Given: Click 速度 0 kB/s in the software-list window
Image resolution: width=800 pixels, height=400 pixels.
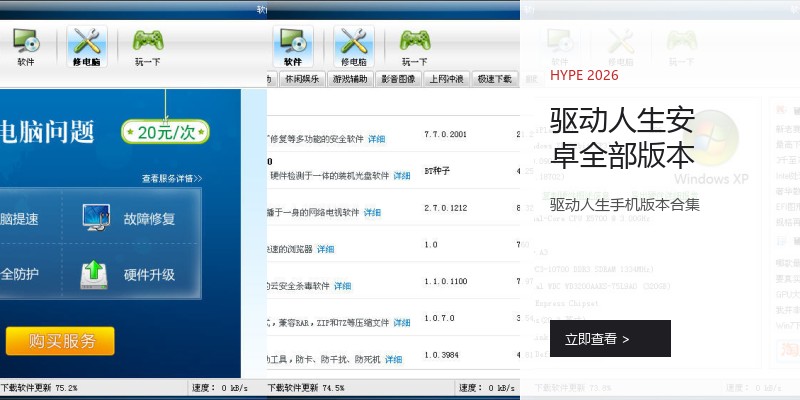Looking at the screenshot, I should point(487,388).
